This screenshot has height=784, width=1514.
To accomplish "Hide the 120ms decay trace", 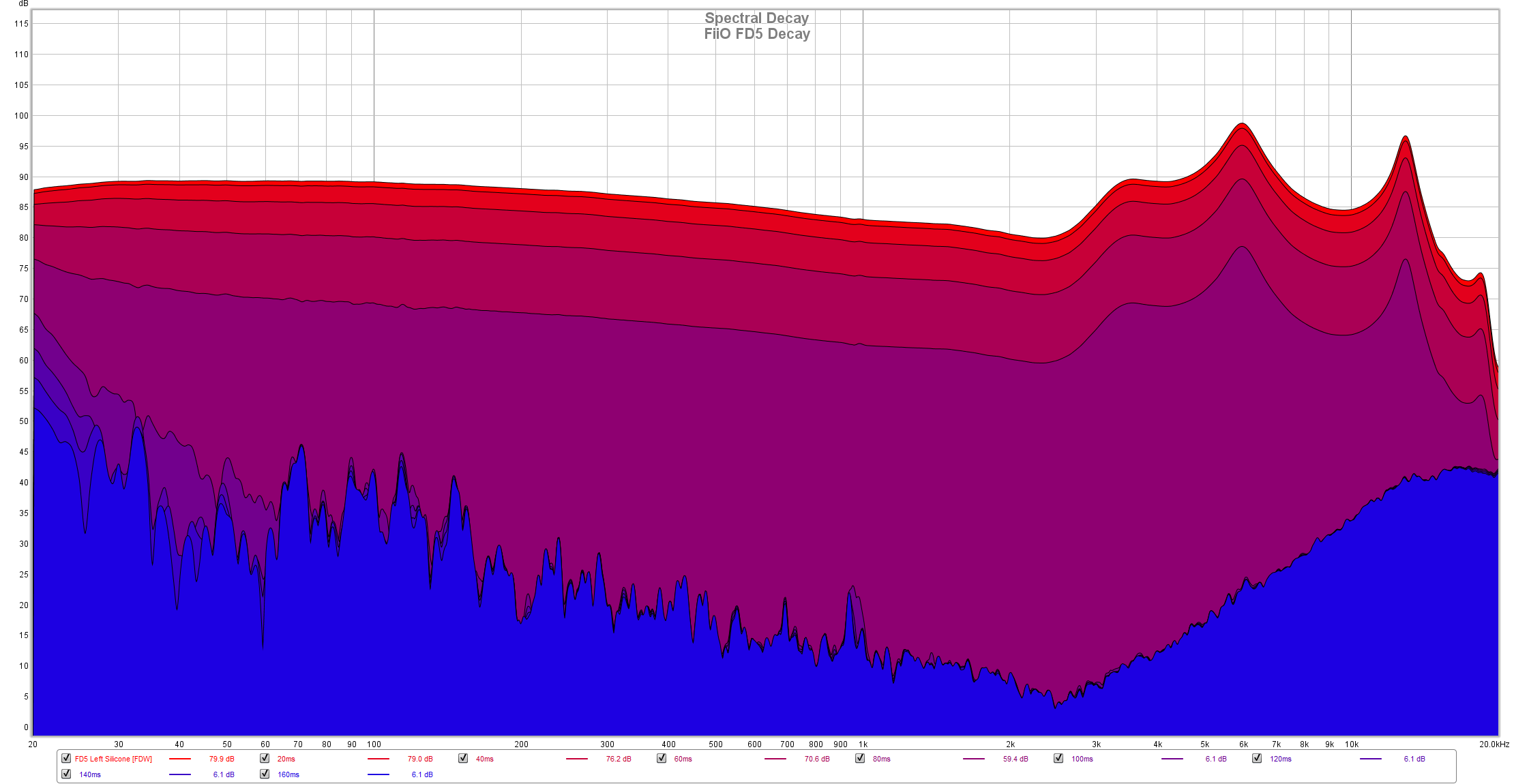I will click(x=1257, y=758).
